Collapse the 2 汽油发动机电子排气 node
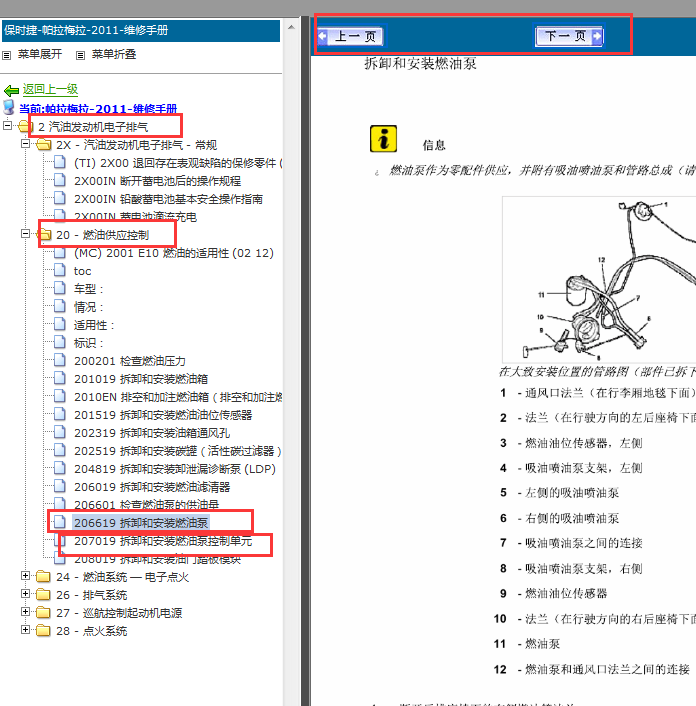 (7, 126)
